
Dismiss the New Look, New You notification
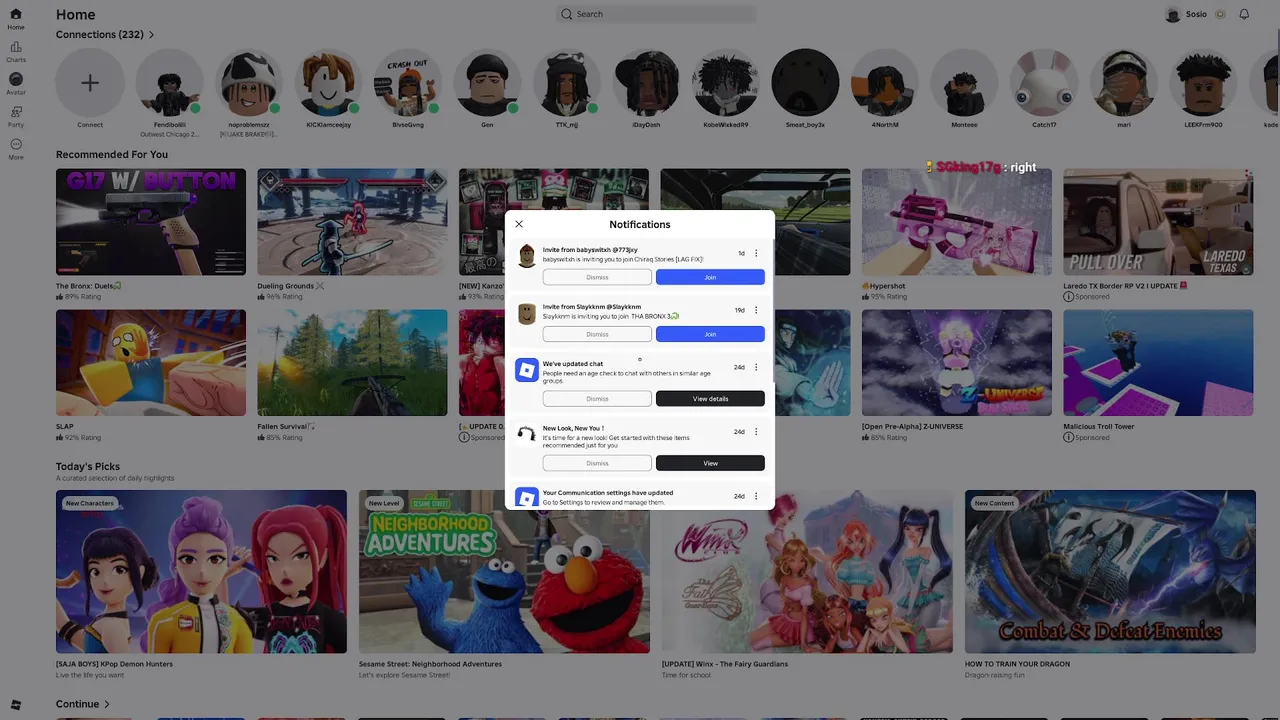pos(597,463)
